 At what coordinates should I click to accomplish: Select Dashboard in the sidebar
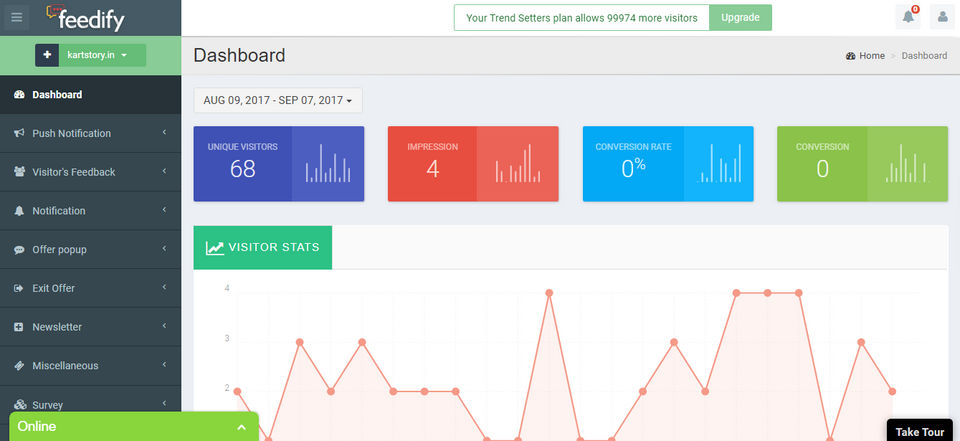(91, 95)
